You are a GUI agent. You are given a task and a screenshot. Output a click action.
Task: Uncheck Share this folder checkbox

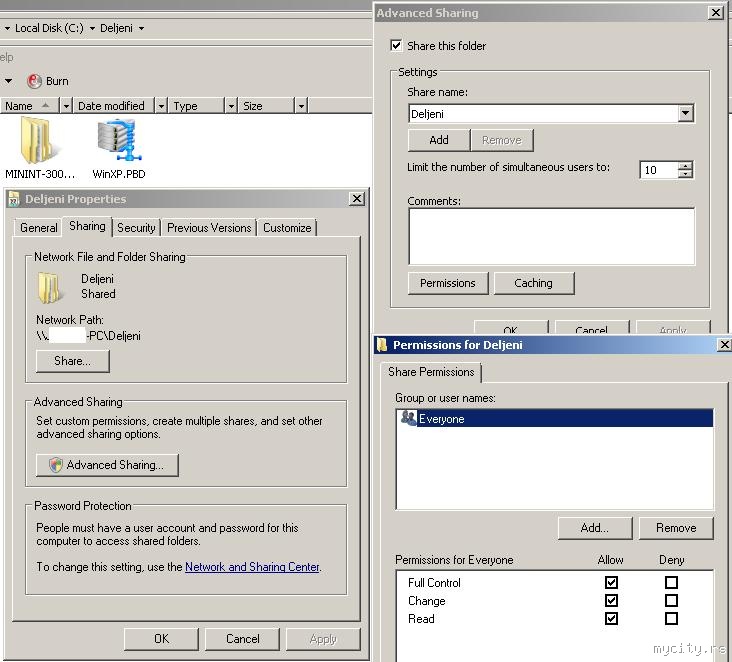(396, 45)
